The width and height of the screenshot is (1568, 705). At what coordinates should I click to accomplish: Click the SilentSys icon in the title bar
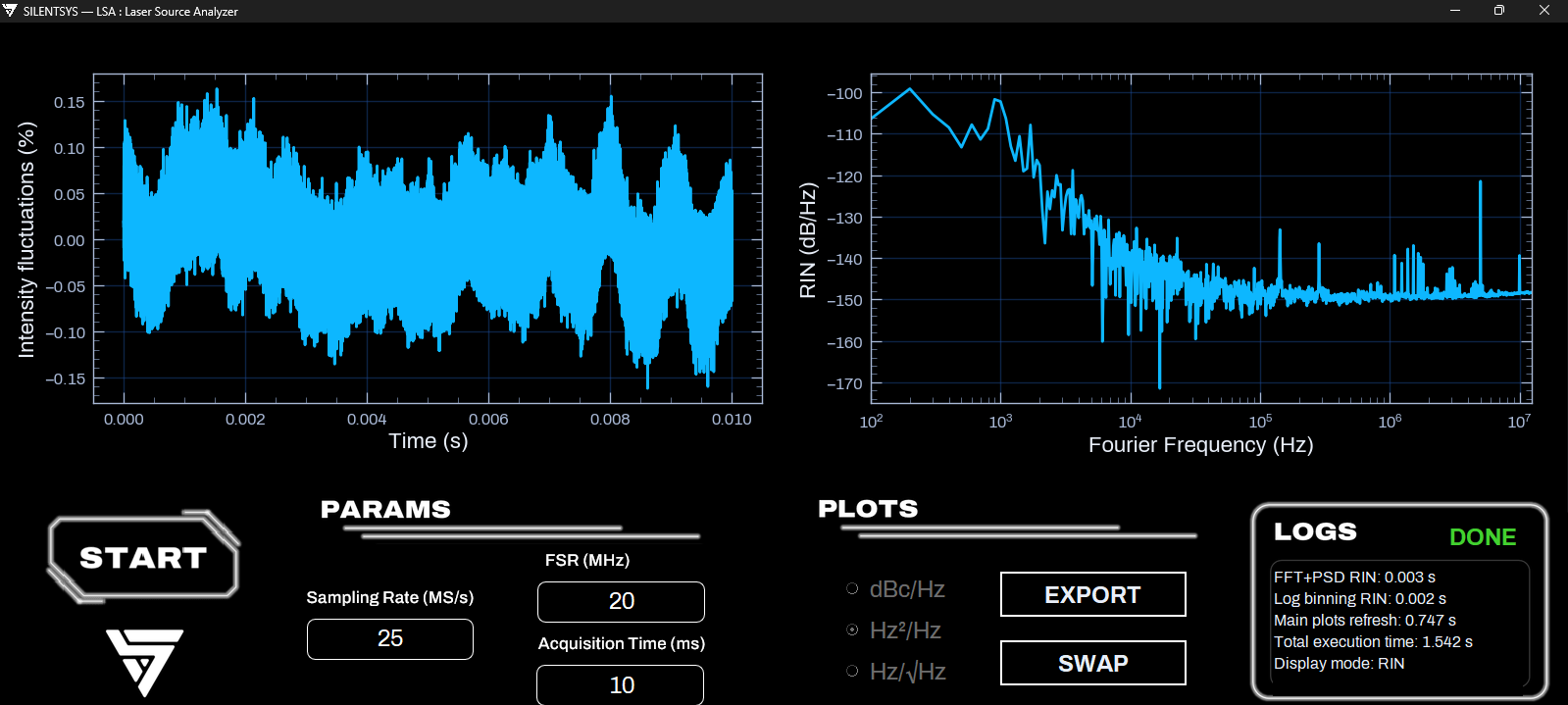10,11
